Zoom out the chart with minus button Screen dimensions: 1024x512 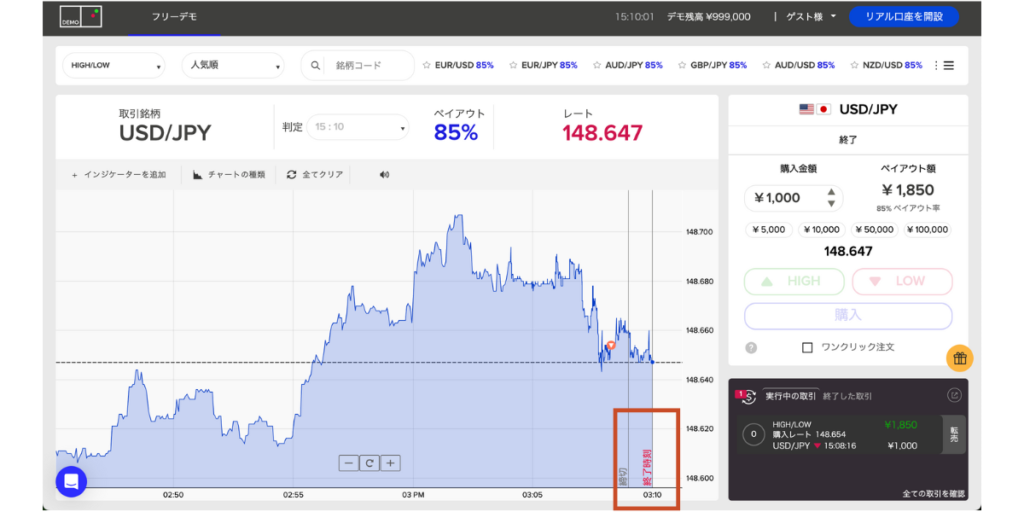click(x=348, y=463)
